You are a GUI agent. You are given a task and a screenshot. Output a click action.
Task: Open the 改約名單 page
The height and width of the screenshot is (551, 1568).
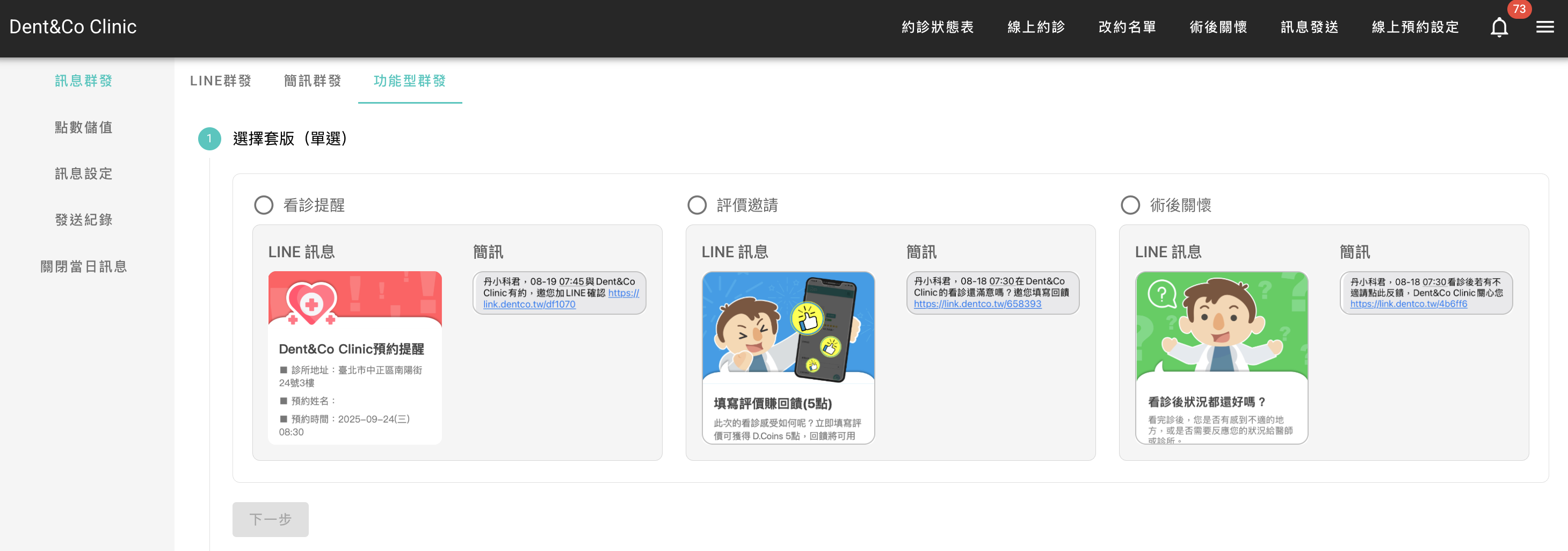1127,27
